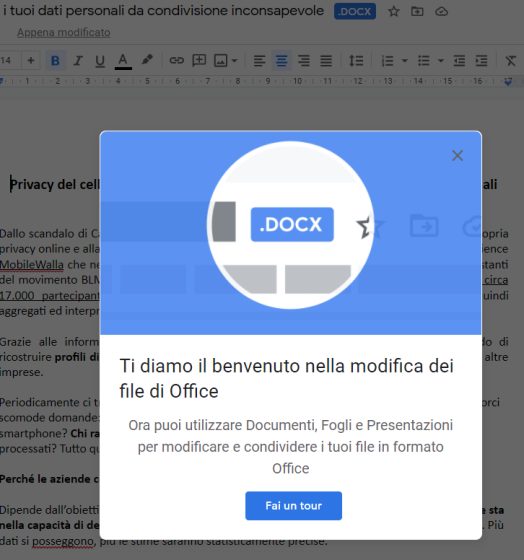The width and height of the screenshot is (524, 560).
Task: Open the highlight color marker tool
Action: (x=147, y=60)
